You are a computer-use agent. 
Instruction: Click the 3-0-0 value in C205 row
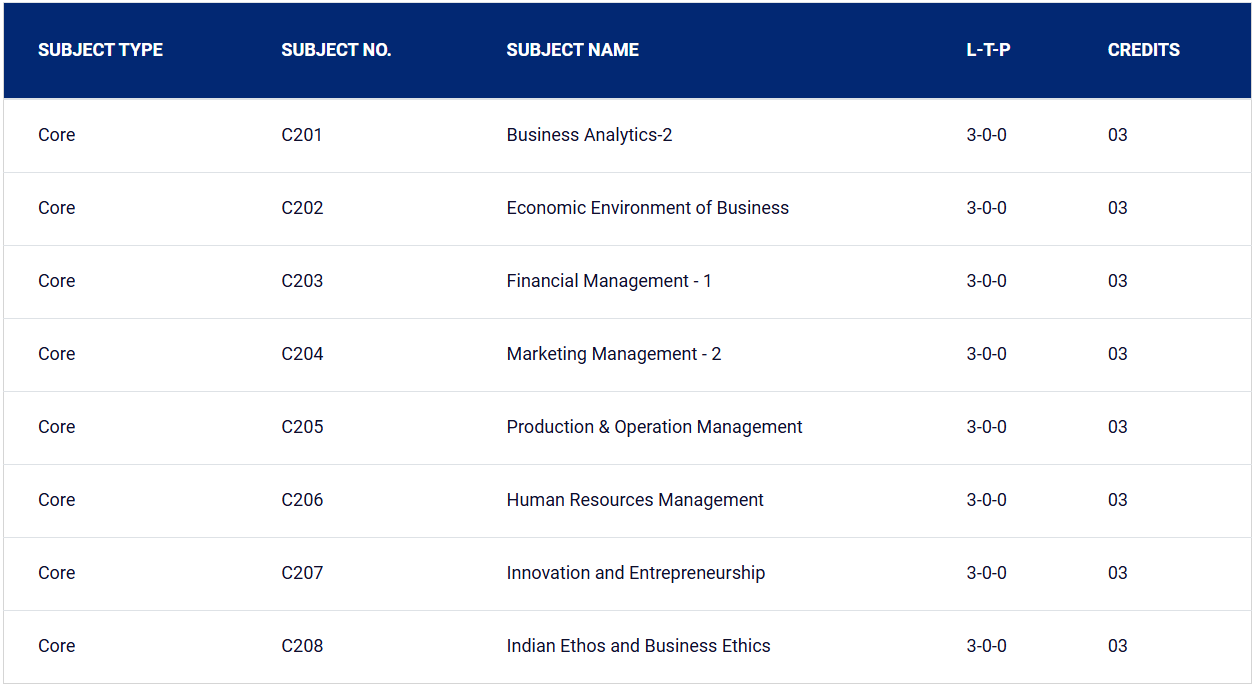click(986, 427)
